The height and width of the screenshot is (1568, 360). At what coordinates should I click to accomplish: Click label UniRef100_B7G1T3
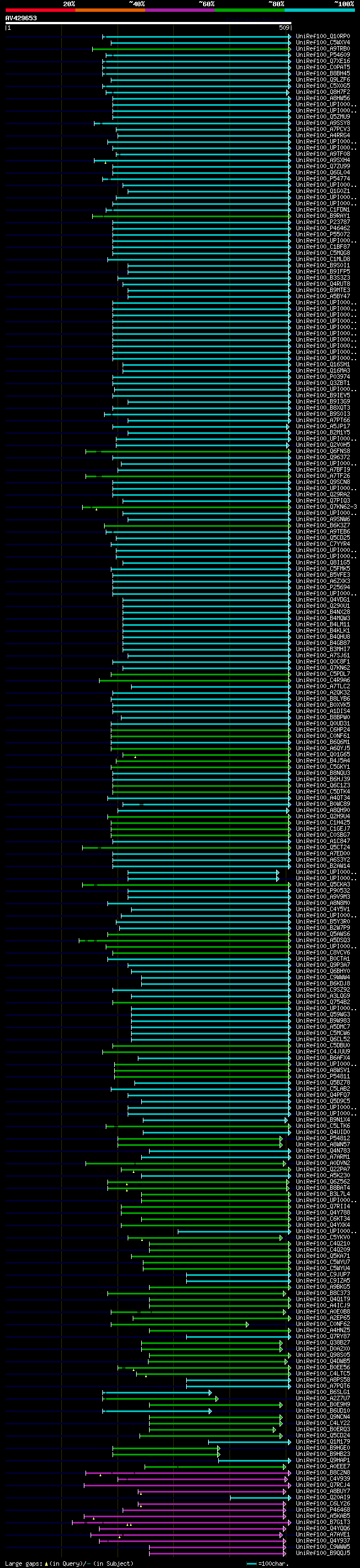point(323,1522)
